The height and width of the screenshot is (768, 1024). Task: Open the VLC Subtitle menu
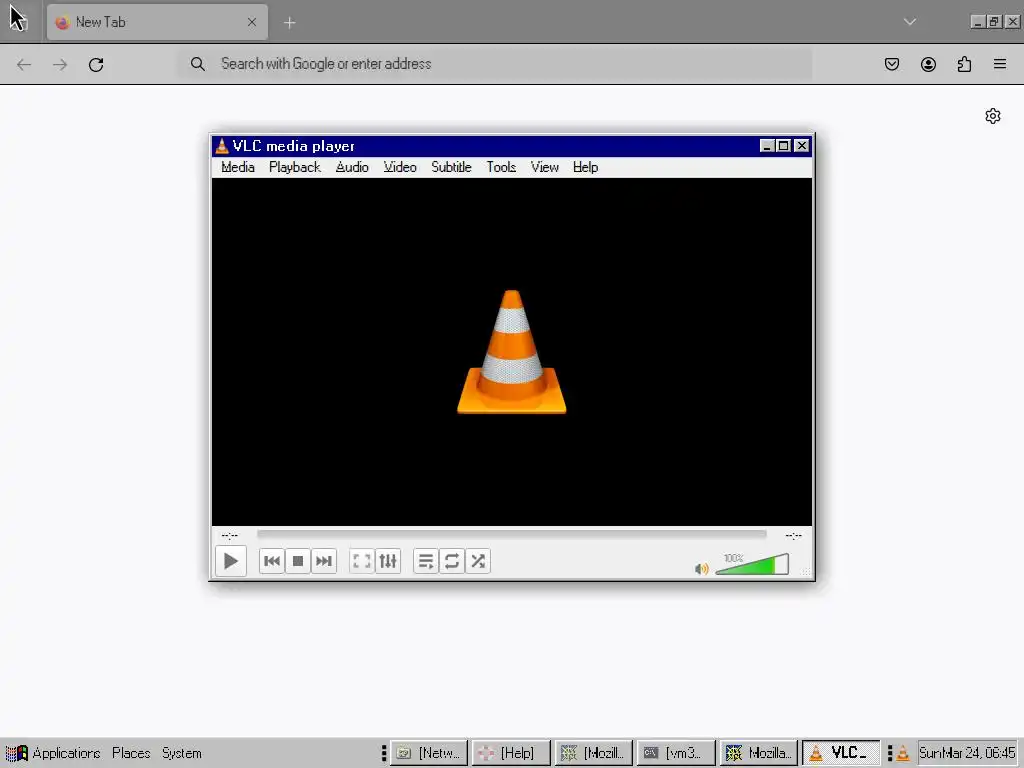(451, 167)
